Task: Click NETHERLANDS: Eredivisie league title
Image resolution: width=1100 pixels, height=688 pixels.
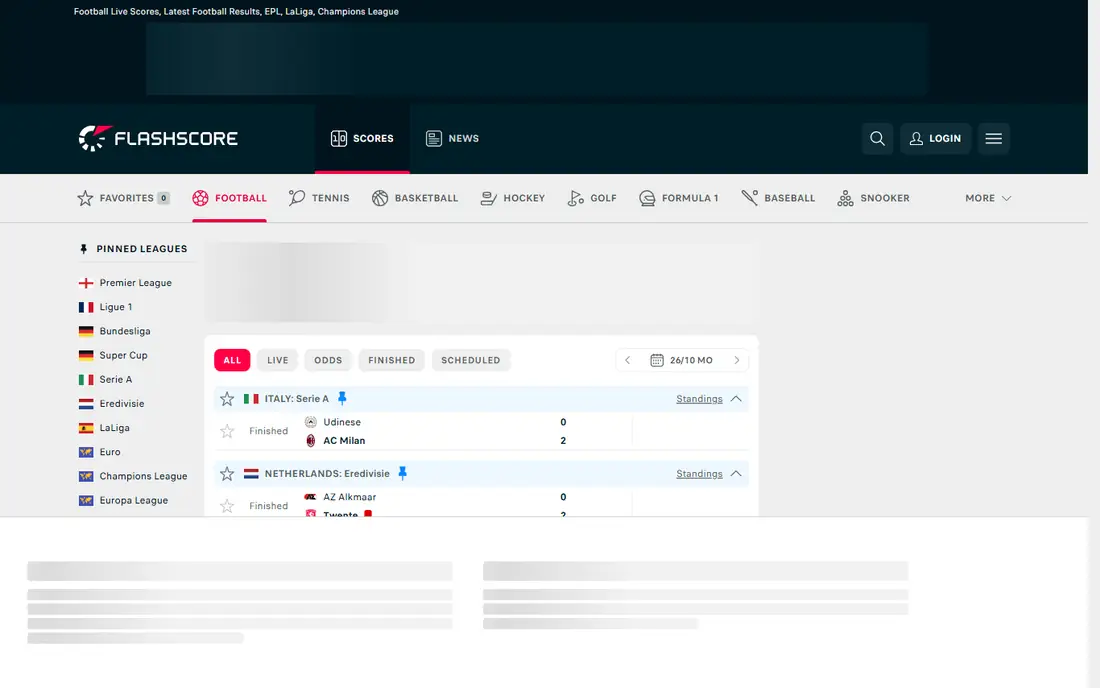Action: 327,474
